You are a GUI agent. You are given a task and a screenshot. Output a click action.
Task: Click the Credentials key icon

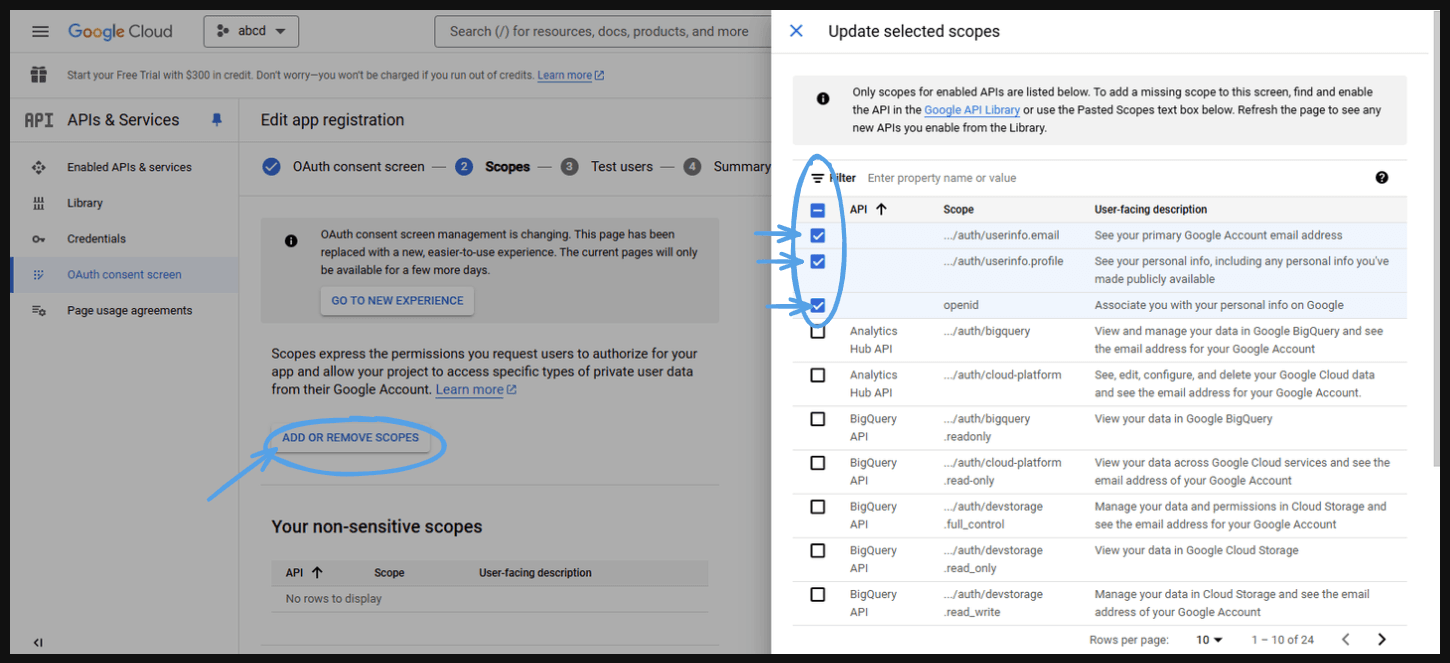click(39, 239)
